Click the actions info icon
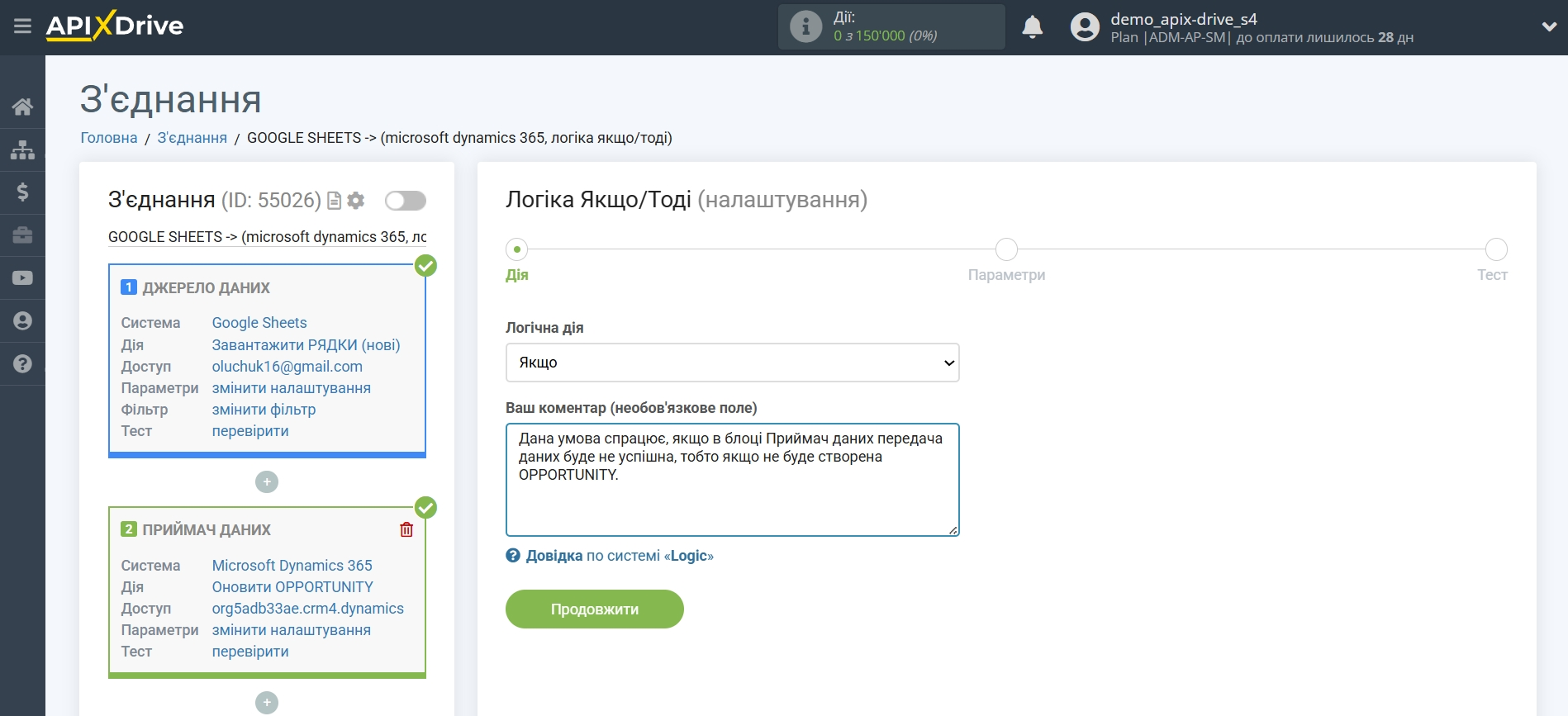Viewport: 1568px width, 716px height. pos(805,26)
